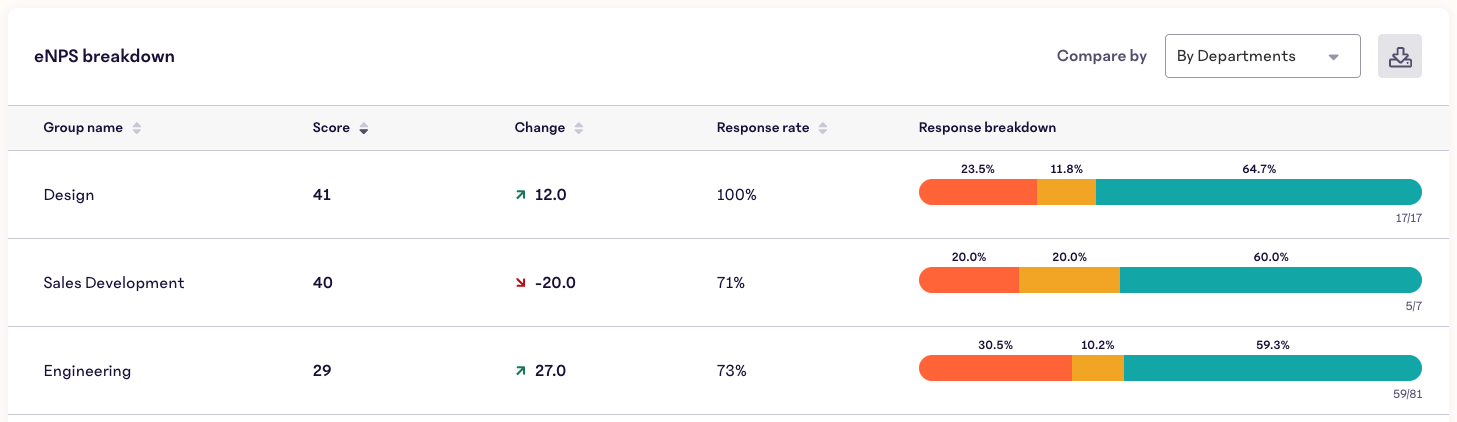Open the Engineering group name
This screenshot has width=1457, height=422.
coord(87,371)
